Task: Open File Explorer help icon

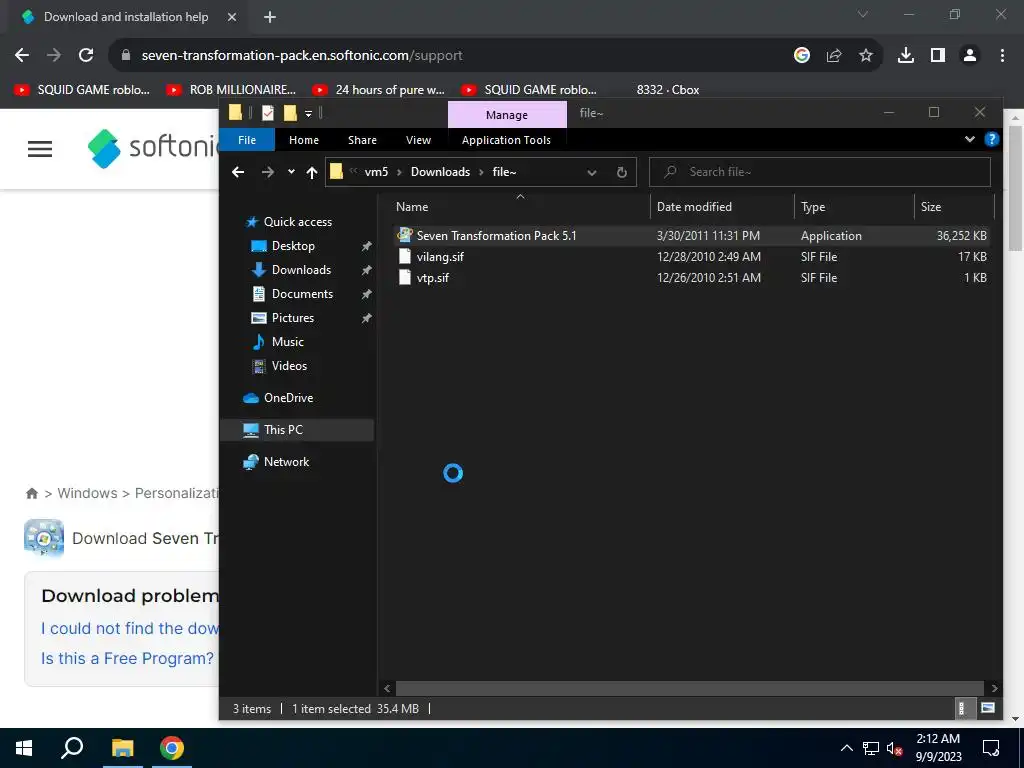Action: pos(991,139)
